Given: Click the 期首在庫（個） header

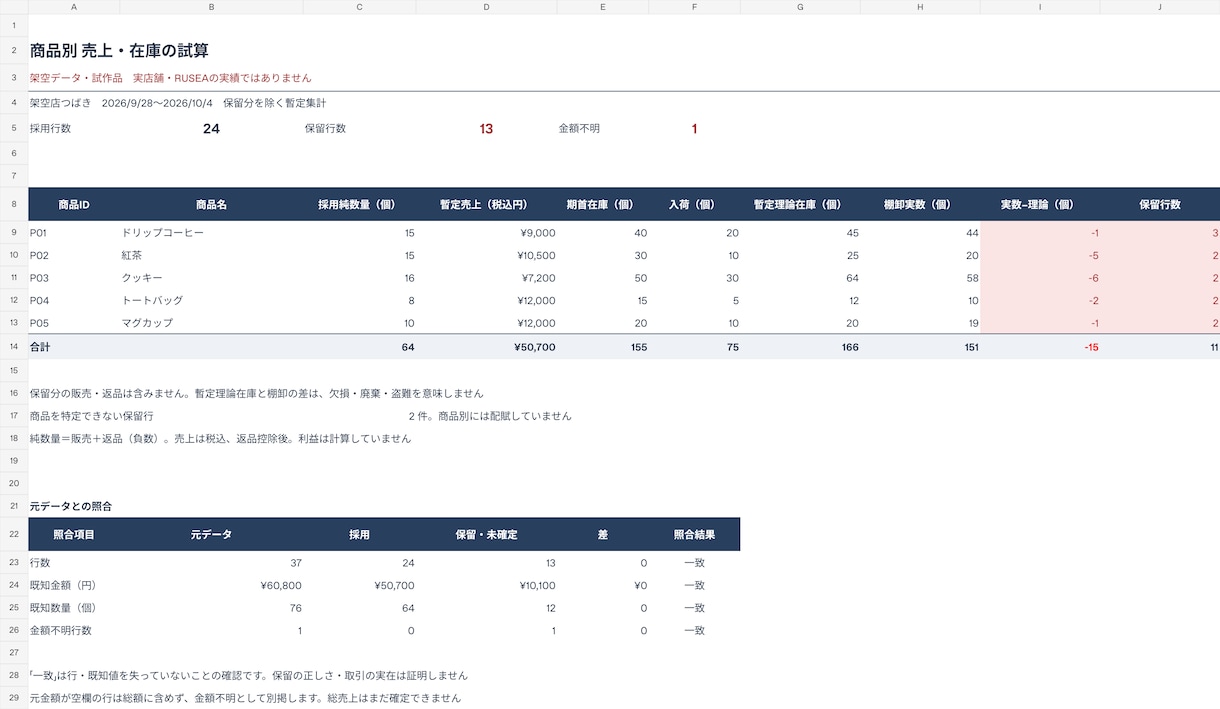Looking at the screenshot, I should coord(603,204).
